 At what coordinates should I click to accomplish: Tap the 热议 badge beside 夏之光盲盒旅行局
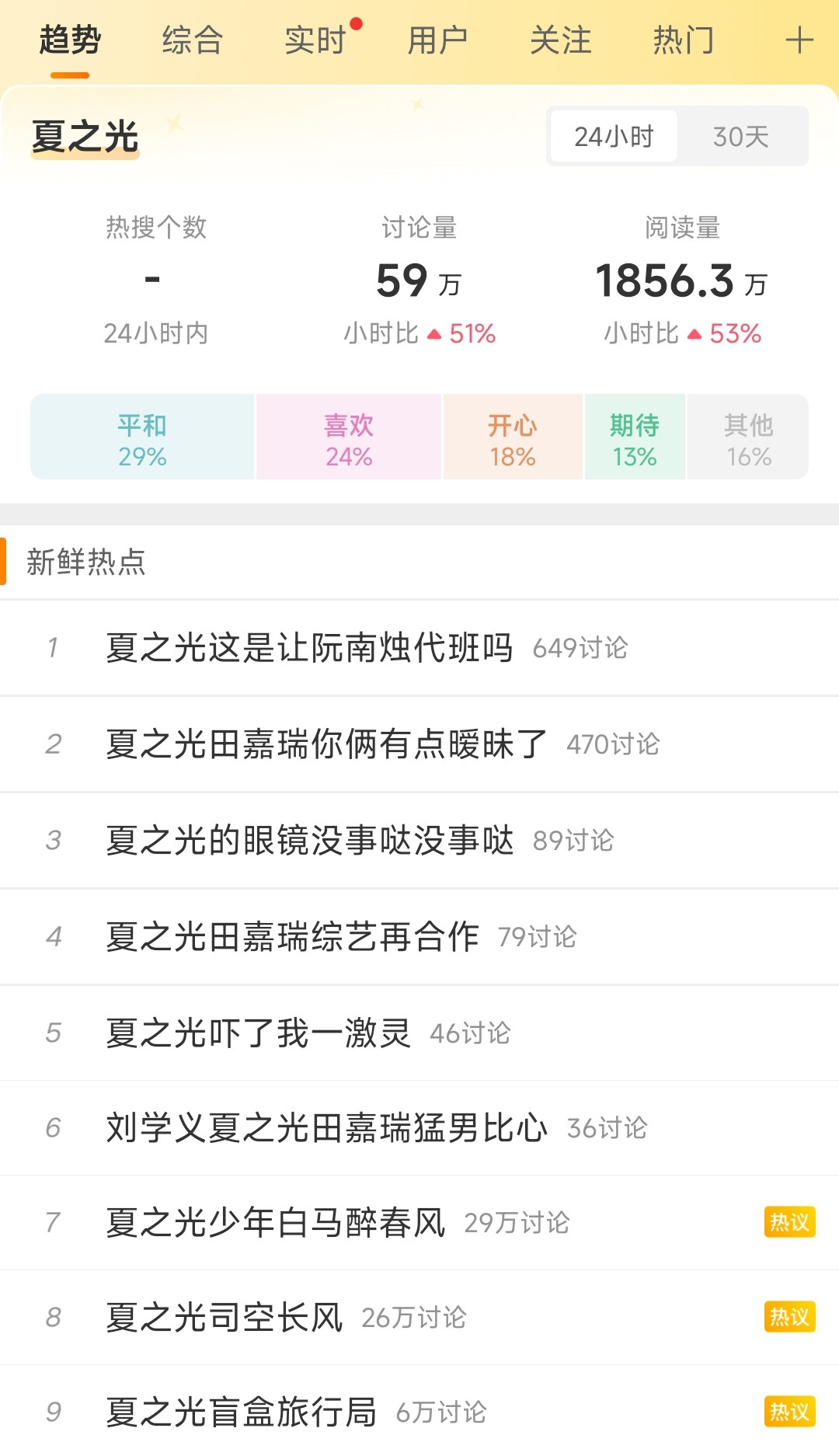coord(789,1412)
